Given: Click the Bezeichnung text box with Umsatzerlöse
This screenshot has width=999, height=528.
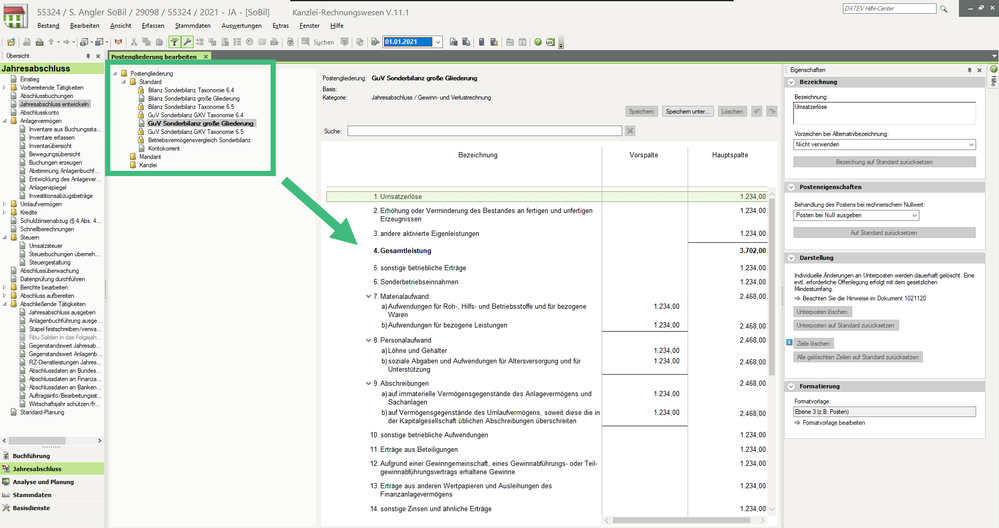Looking at the screenshot, I should point(884,113).
